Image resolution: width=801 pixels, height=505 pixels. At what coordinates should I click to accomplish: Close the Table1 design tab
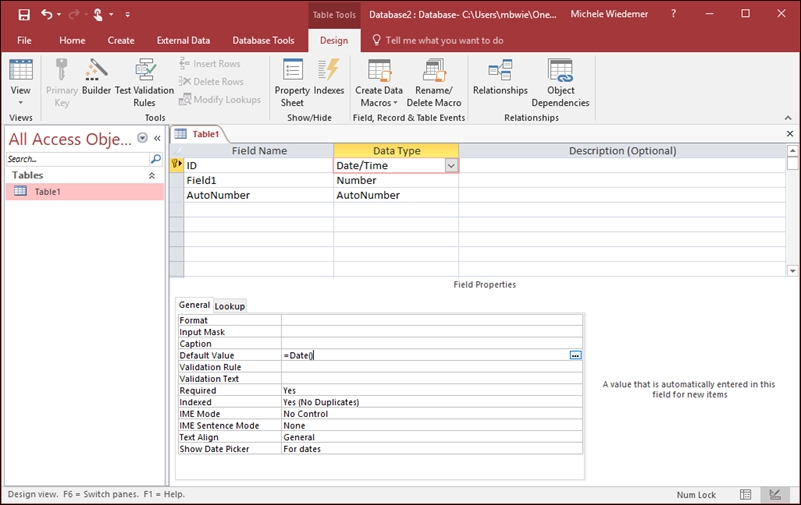pyautogui.click(x=790, y=134)
